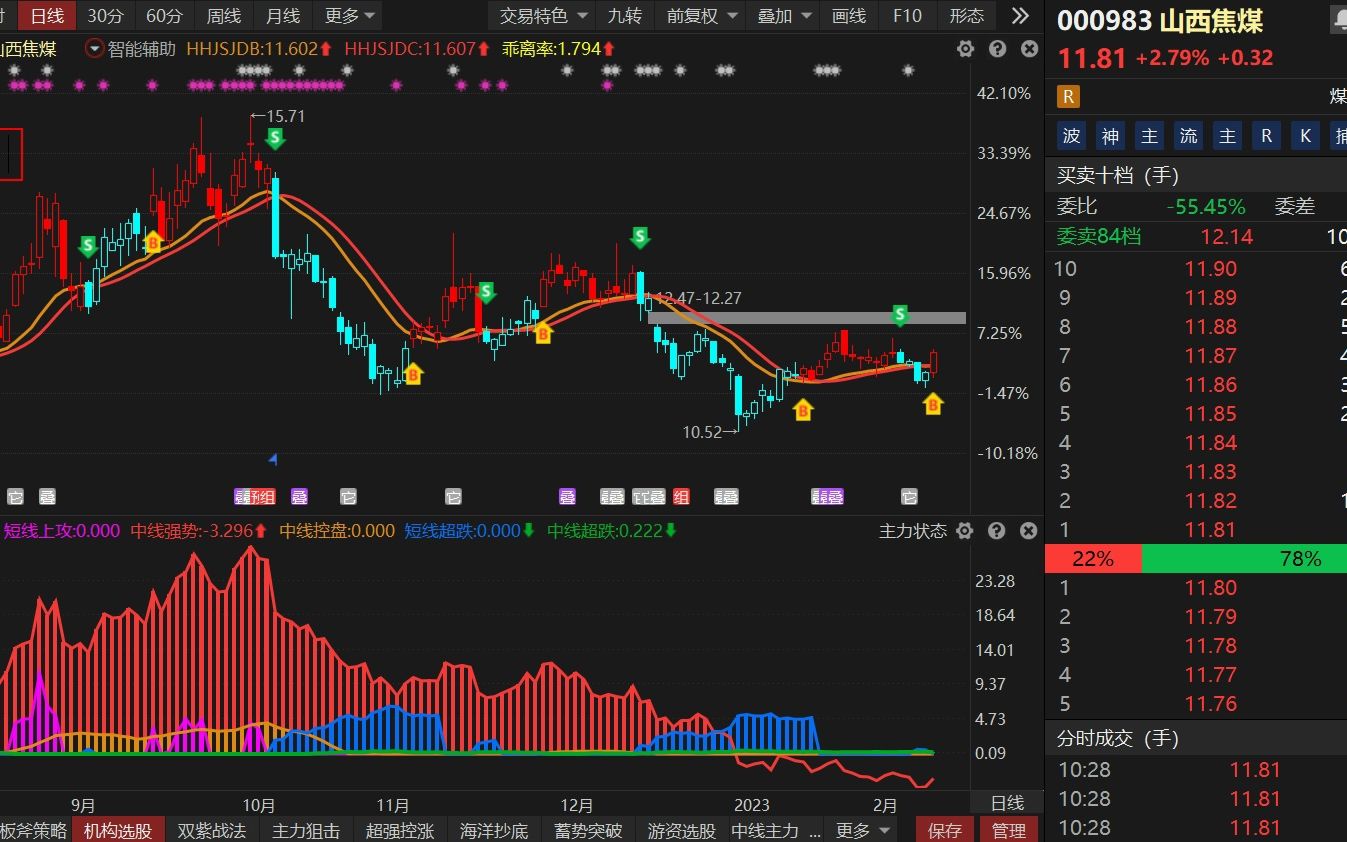The height and width of the screenshot is (842, 1347).
Task: Select the first 主 feature icon
Action: point(1149,136)
